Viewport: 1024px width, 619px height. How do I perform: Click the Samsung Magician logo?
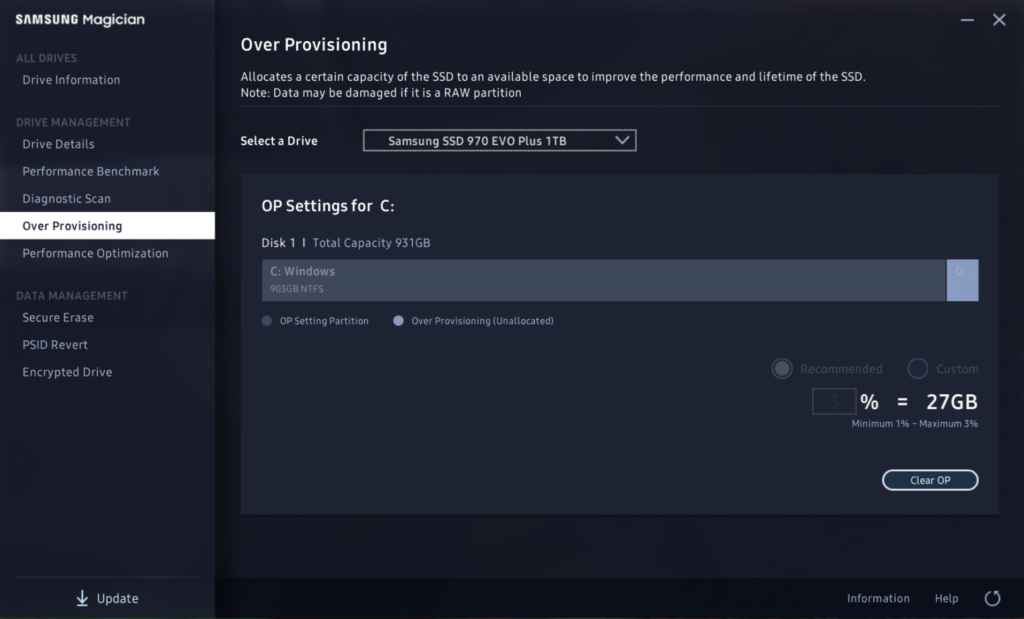point(80,20)
